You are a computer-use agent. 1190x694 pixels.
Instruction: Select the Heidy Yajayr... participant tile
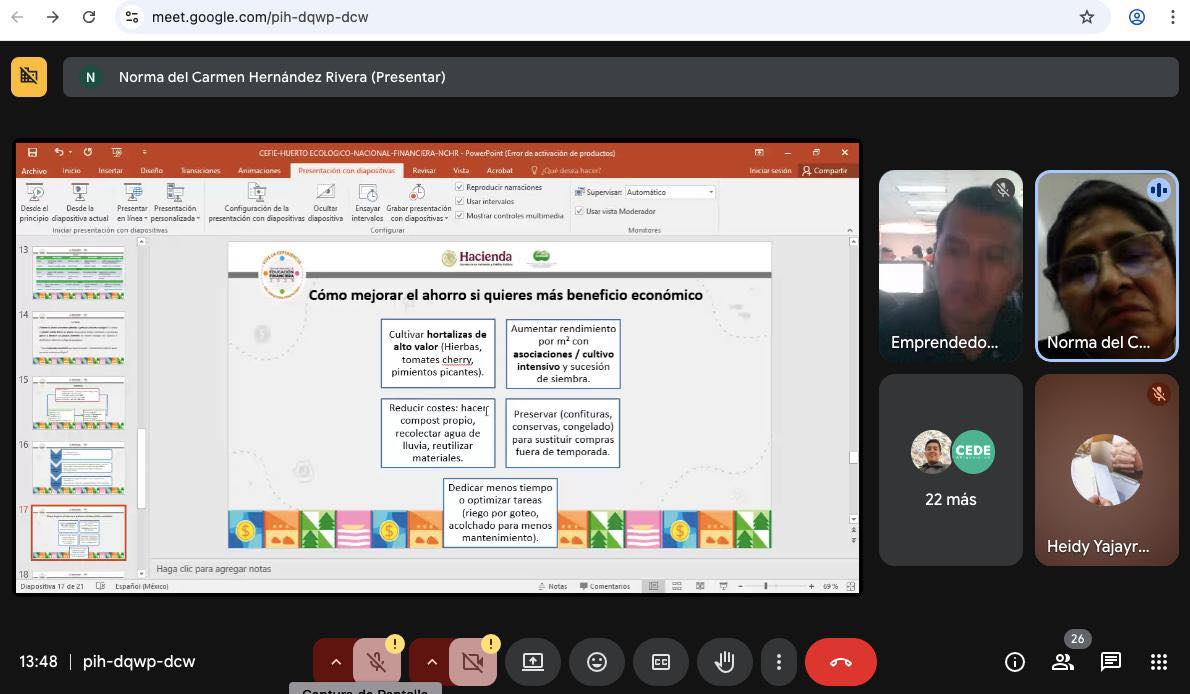pos(1107,469)
